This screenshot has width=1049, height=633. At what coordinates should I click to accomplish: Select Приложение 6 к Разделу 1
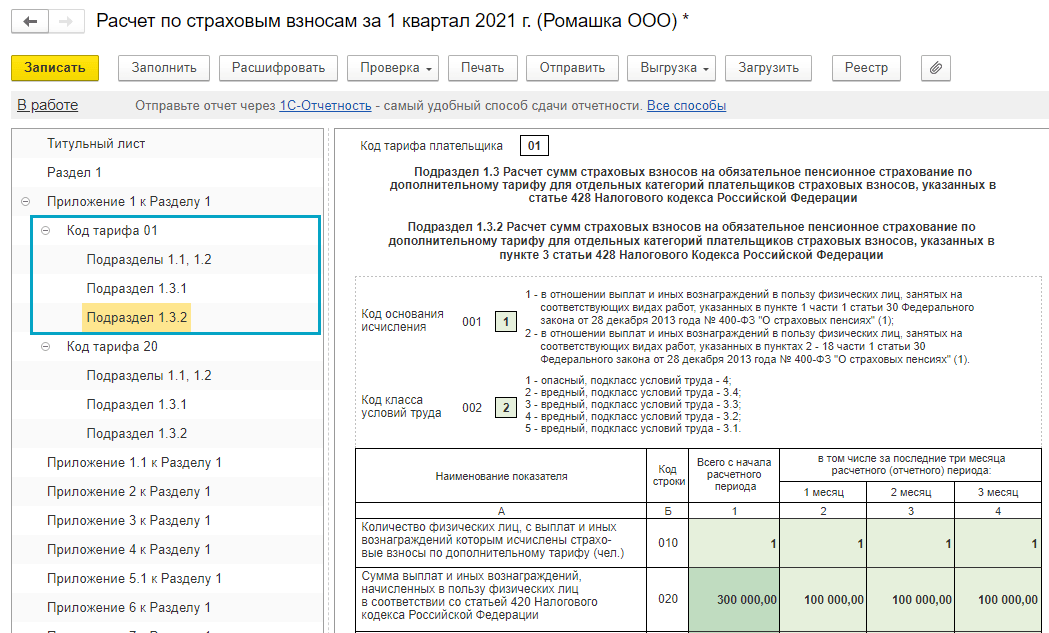(128, 608)
